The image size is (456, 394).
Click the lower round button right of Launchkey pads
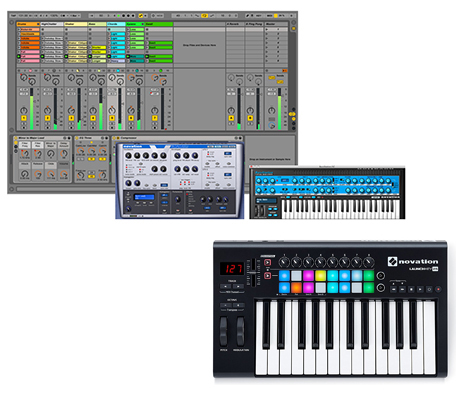(380, 288)
